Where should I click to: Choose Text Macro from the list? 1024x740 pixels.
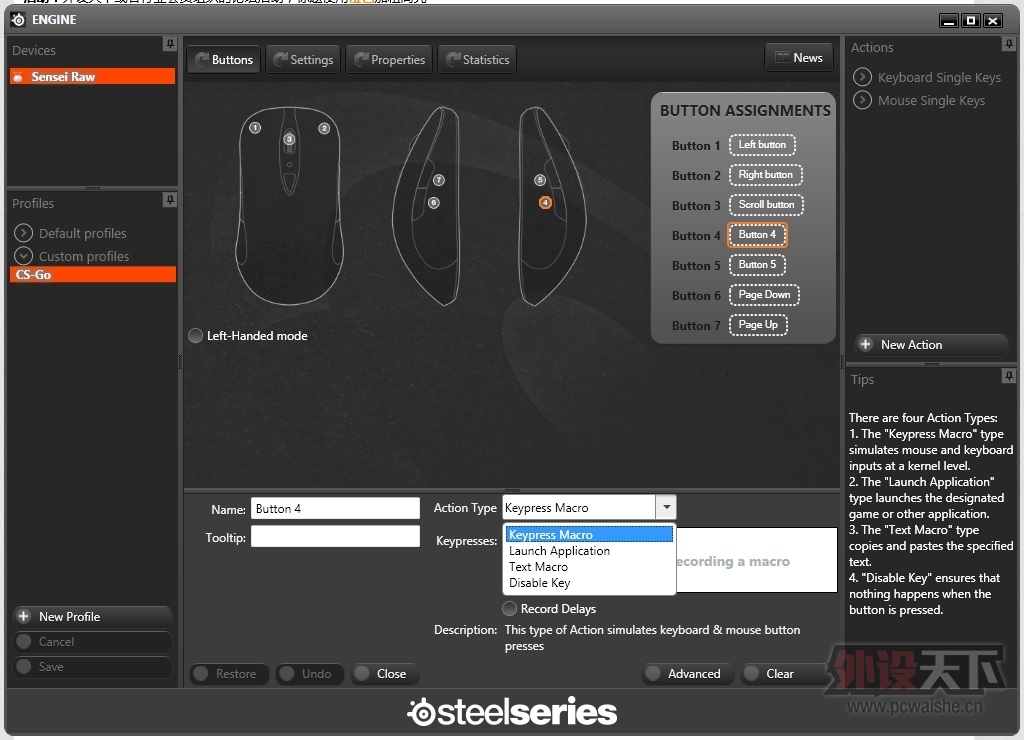[589, 567]
